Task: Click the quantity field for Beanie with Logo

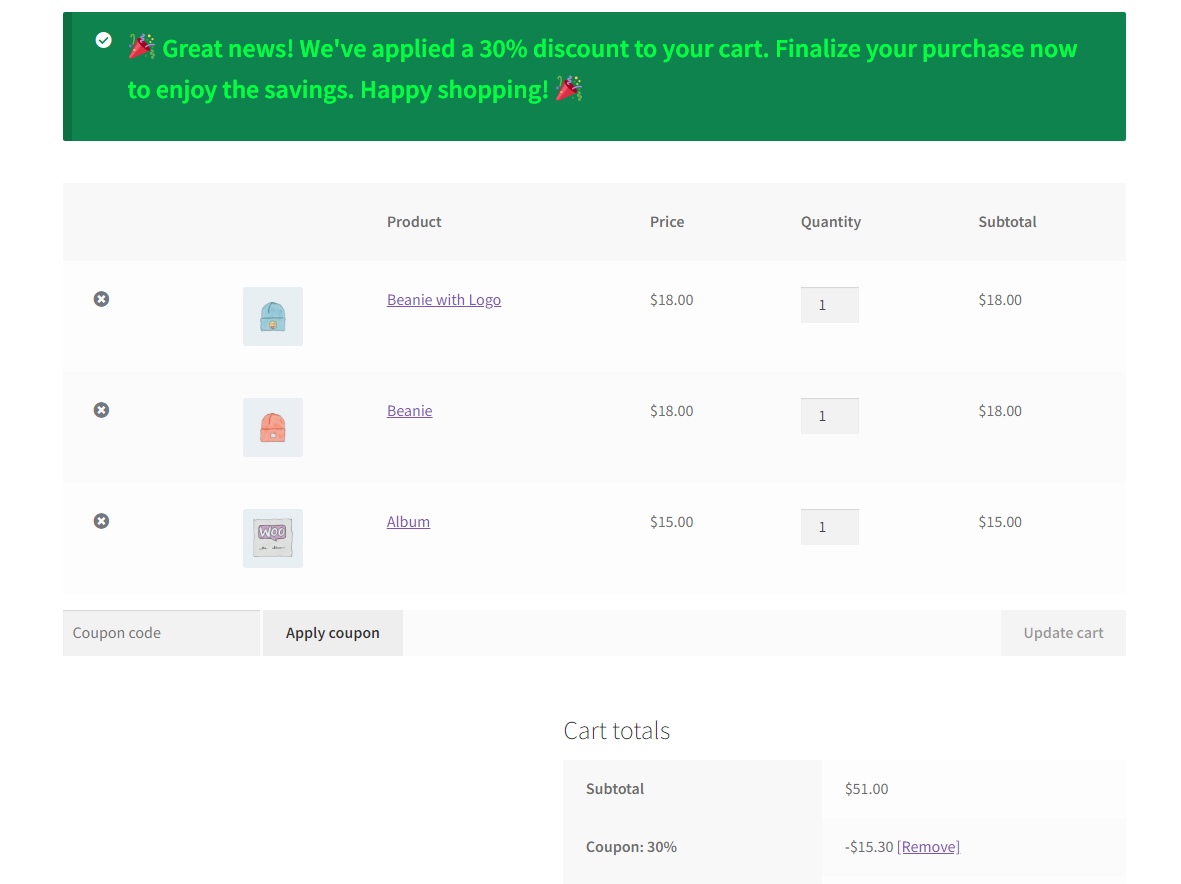Action: [x=829, y=305]
